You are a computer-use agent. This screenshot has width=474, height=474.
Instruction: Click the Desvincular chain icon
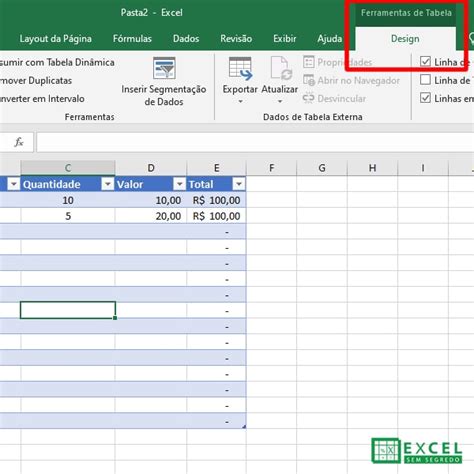point(309,98)
